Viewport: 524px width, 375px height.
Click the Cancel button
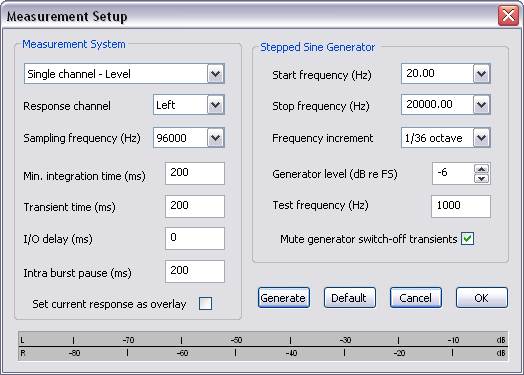pos(416,298)
